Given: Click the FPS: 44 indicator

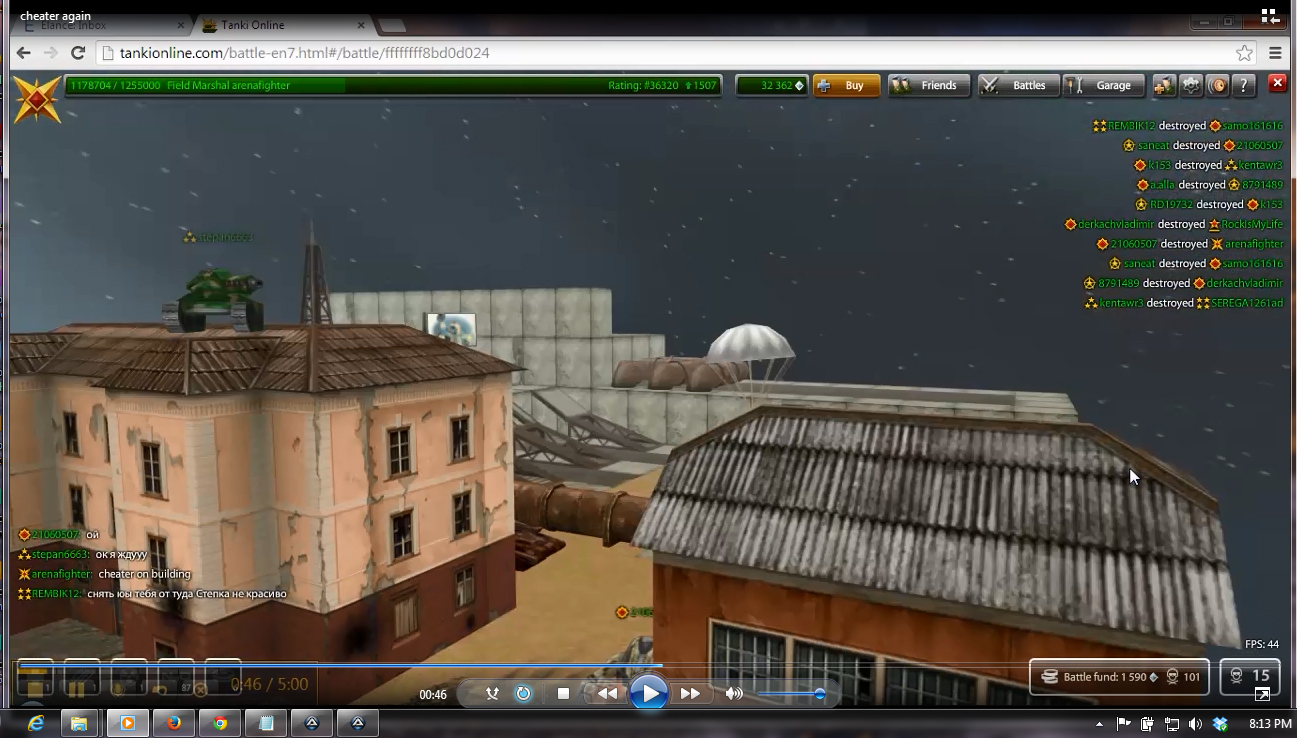Looking at the screenshot, I should click(x=1261, y=644).
